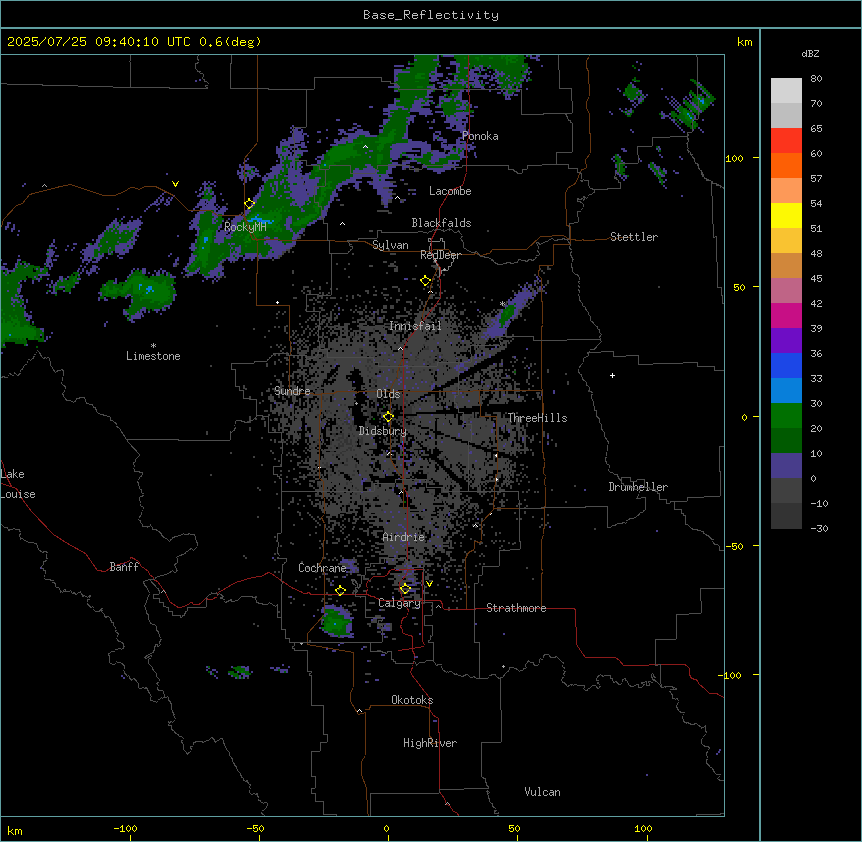This screenshot has height=842, width=862.
Task: Click the Innisfail label
Action: [415, 326]
